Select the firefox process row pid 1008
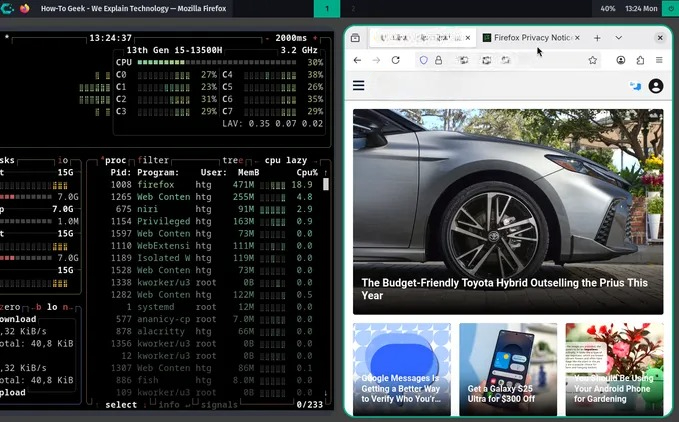Image resolution: width=679 pixels, height=422 pixels. pos(211,185)
